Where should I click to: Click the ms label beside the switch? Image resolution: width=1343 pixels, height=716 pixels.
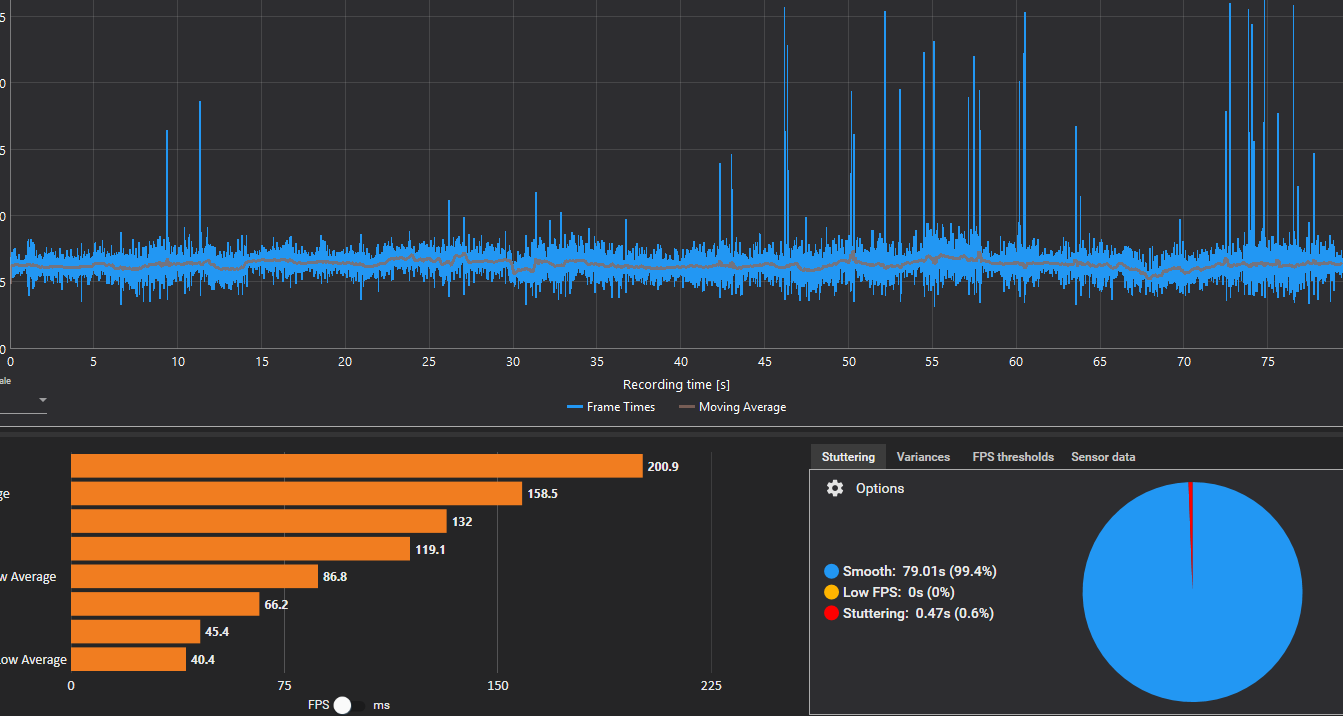pyautogui.click(x=381, y=705)
